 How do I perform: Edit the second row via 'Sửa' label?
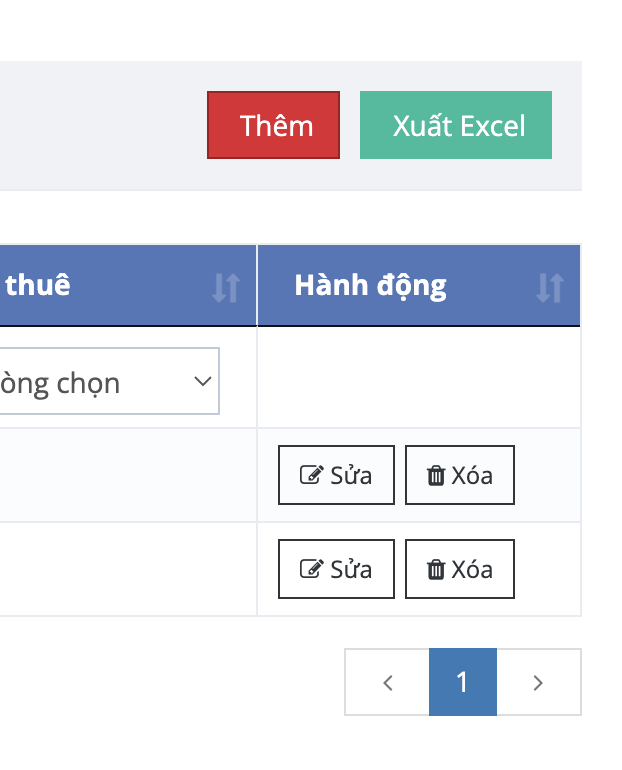(x=351, y=569)
